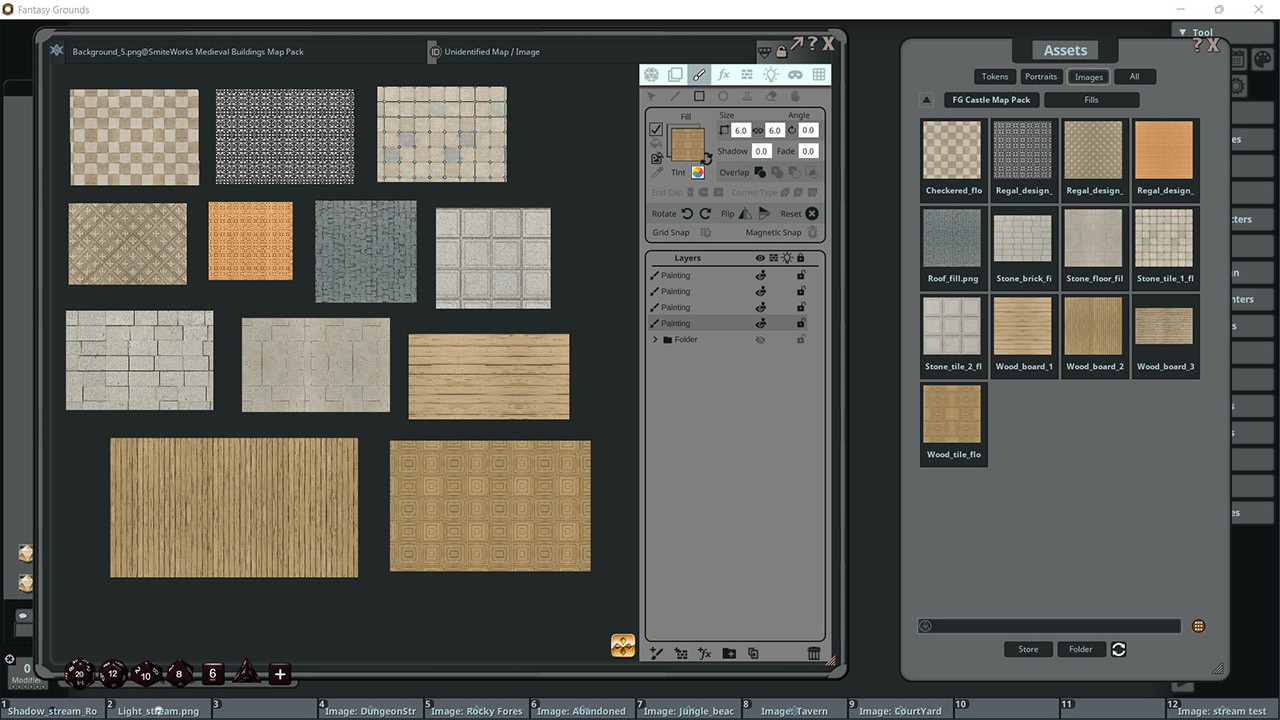Select the lighting tool in the toolbar
The image size is (1280, 720).
pos(771,74)
